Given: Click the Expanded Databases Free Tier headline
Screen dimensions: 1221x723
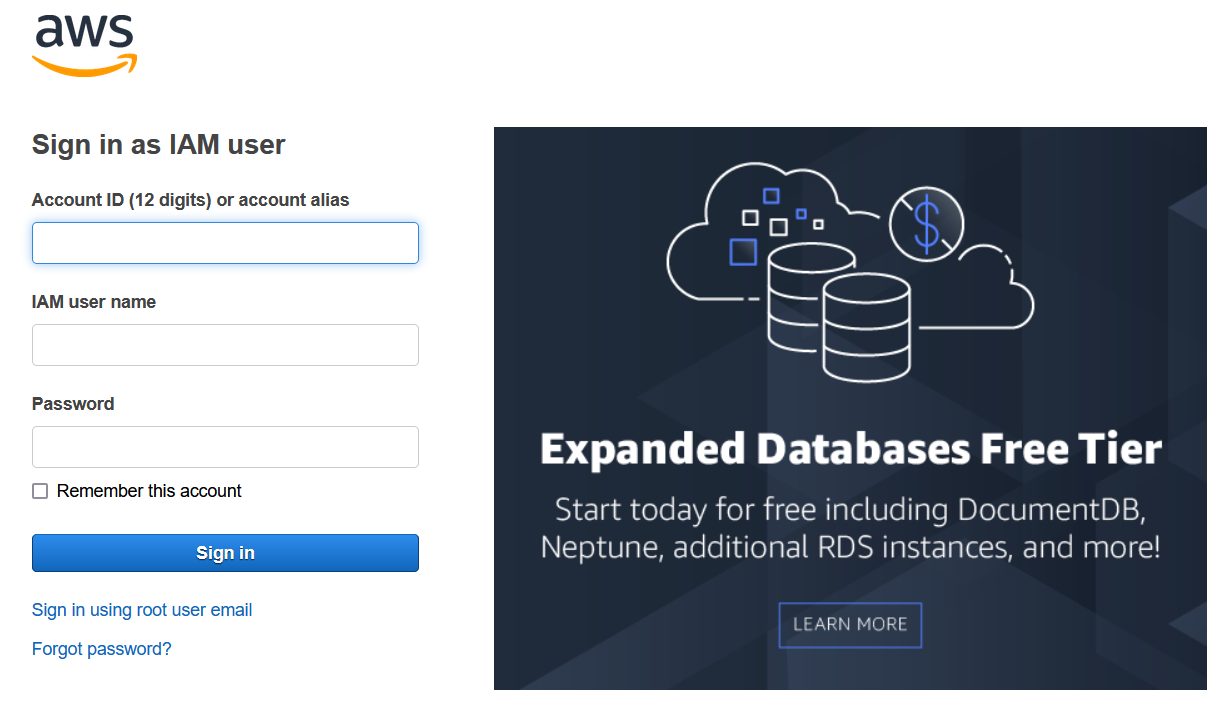Looking at the screenshot, I should click(851, 449).
